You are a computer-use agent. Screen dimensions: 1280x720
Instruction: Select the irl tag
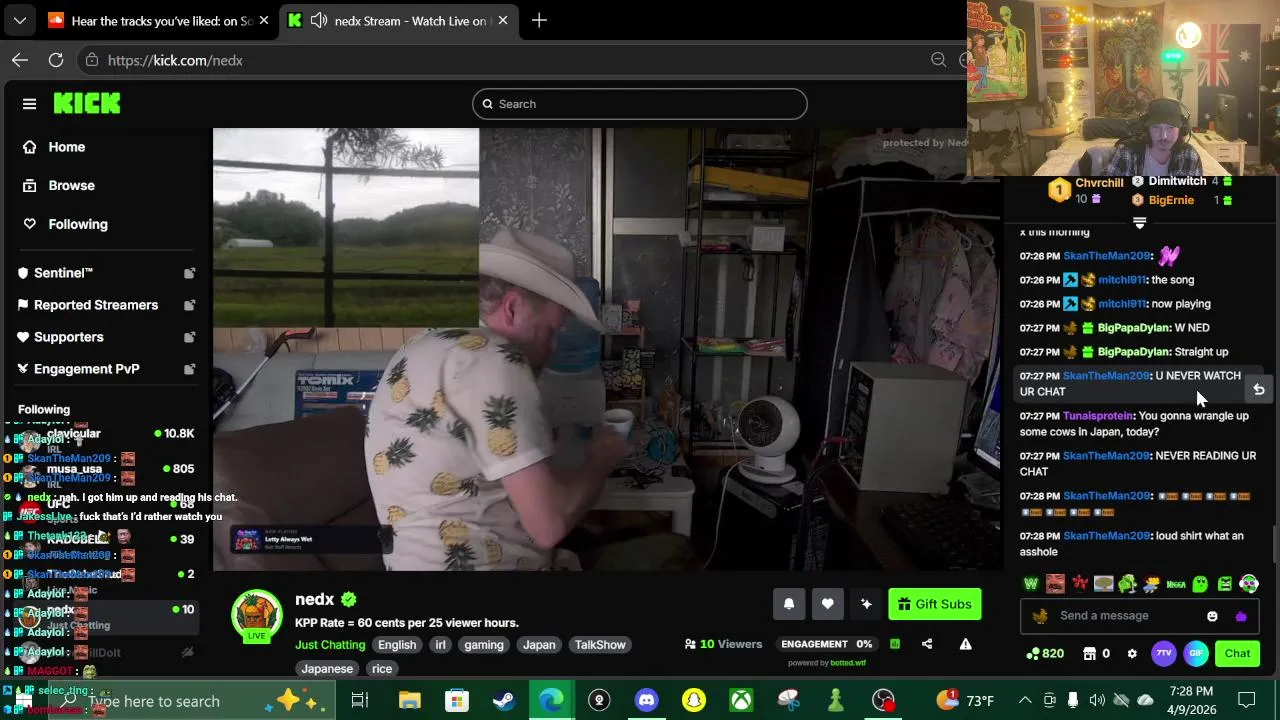(440, 645)
